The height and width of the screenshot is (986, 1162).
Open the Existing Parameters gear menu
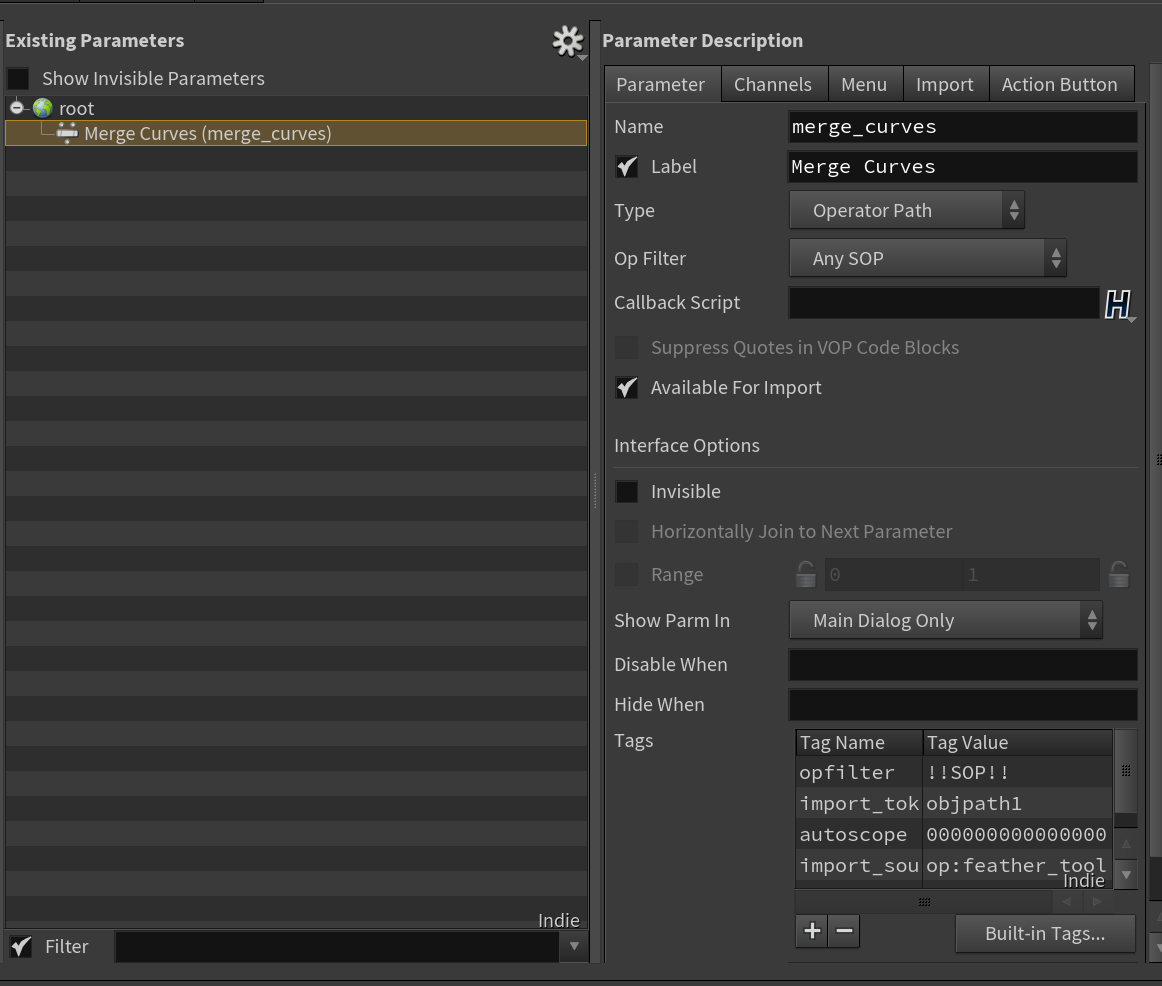point(568,41)
